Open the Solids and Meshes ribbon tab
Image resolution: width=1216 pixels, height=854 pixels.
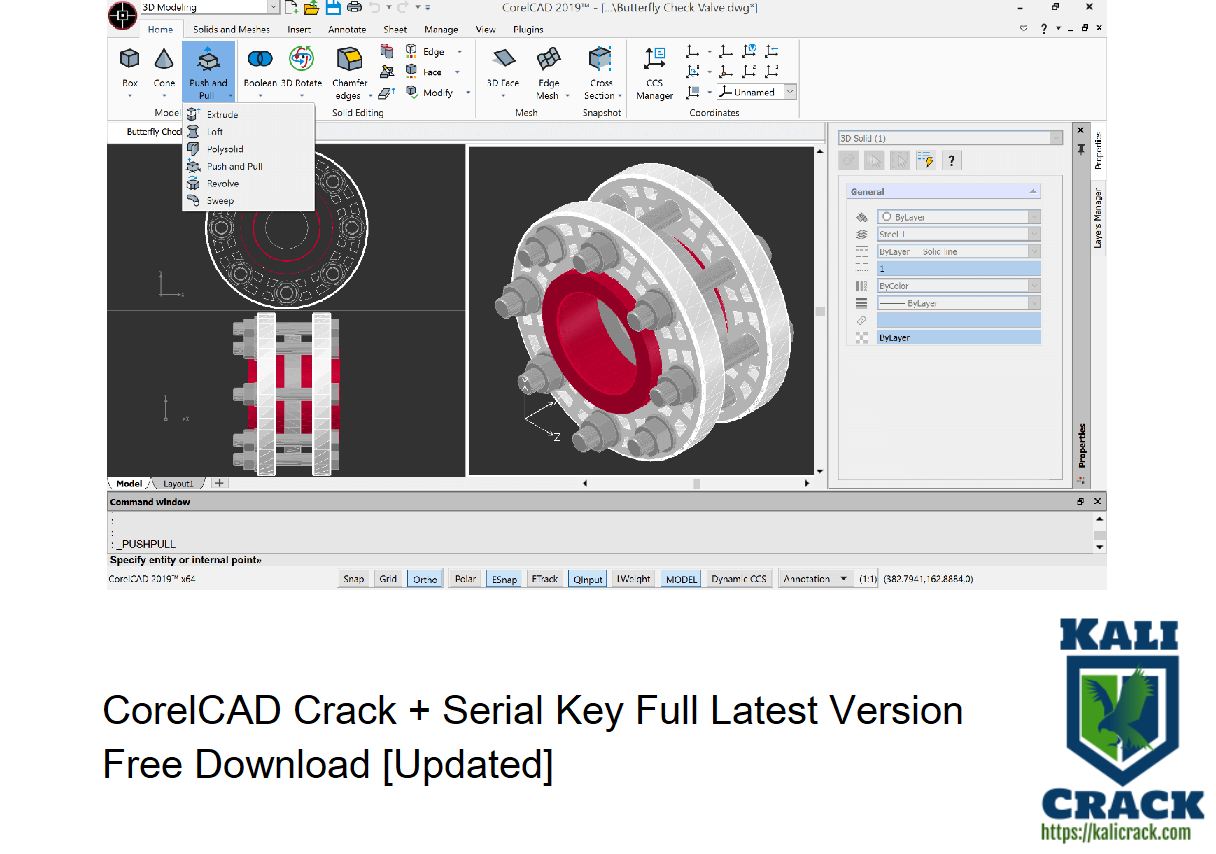[x=231, y=29]
